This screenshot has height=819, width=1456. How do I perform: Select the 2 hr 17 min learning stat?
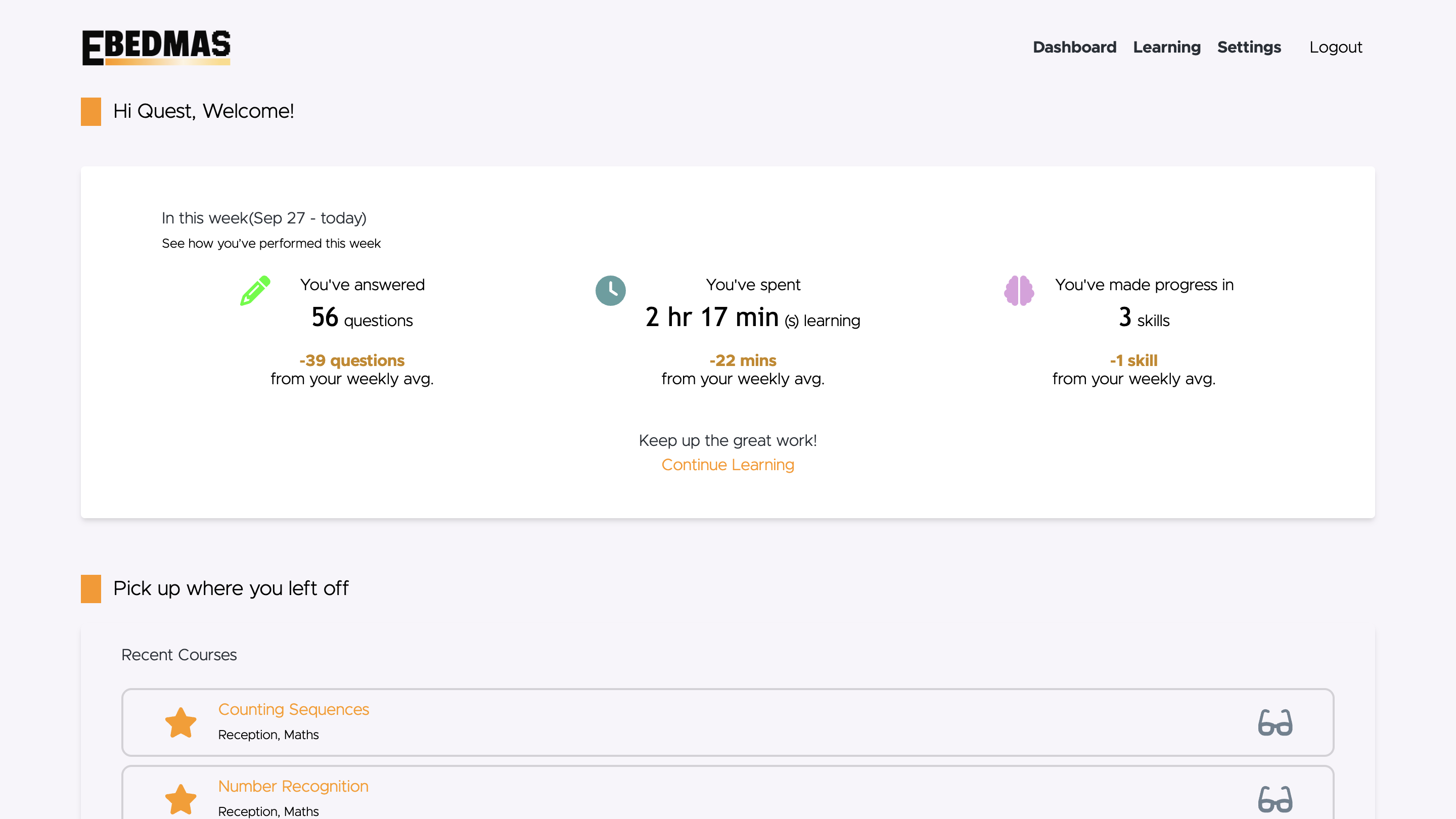tap(752, 318)
